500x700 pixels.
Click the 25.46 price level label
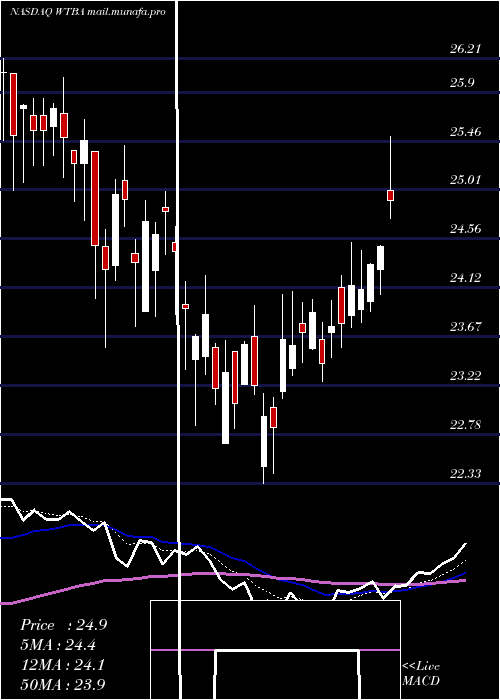click(465, 132)
